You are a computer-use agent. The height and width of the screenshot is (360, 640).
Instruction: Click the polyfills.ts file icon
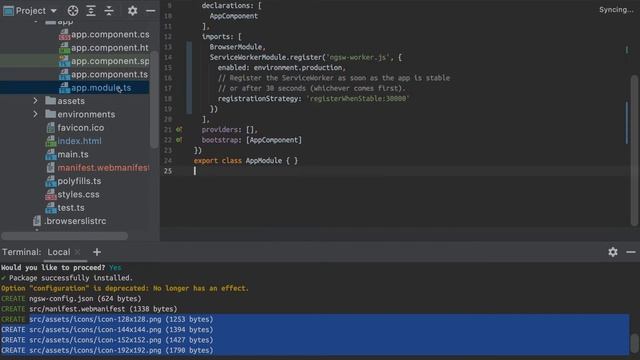click(51, 181)
